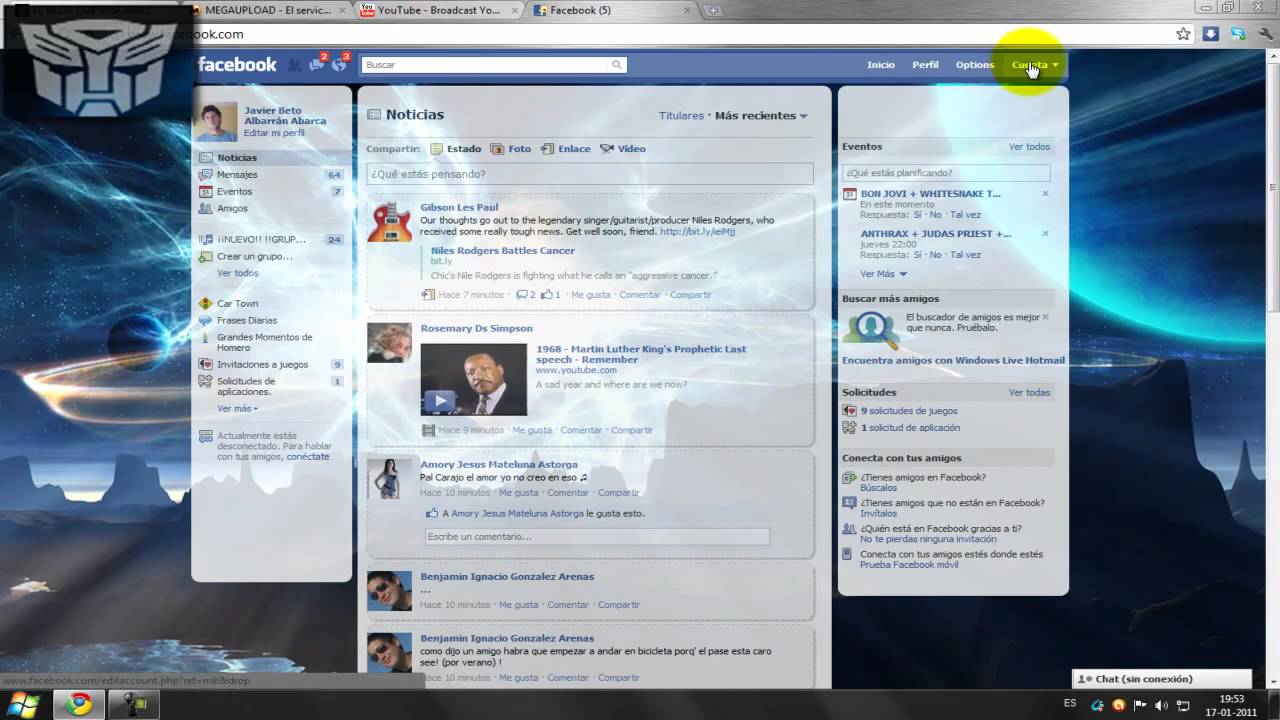1280x720 pixels.
Task: Click the Frases Diarias app icon
Action: pyautogui.click(x=205, y=320)
